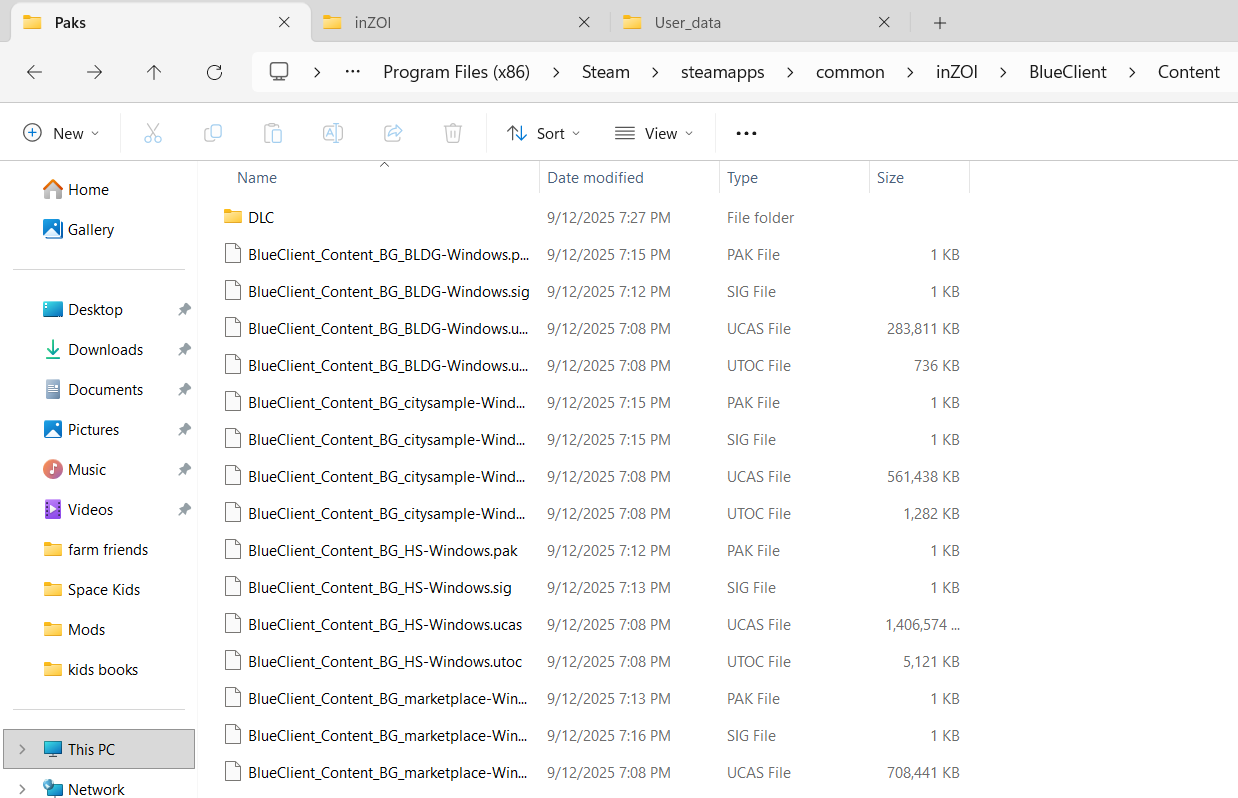
Task: Click the Paste clipboard icon
Action: (x=273, y=133)
